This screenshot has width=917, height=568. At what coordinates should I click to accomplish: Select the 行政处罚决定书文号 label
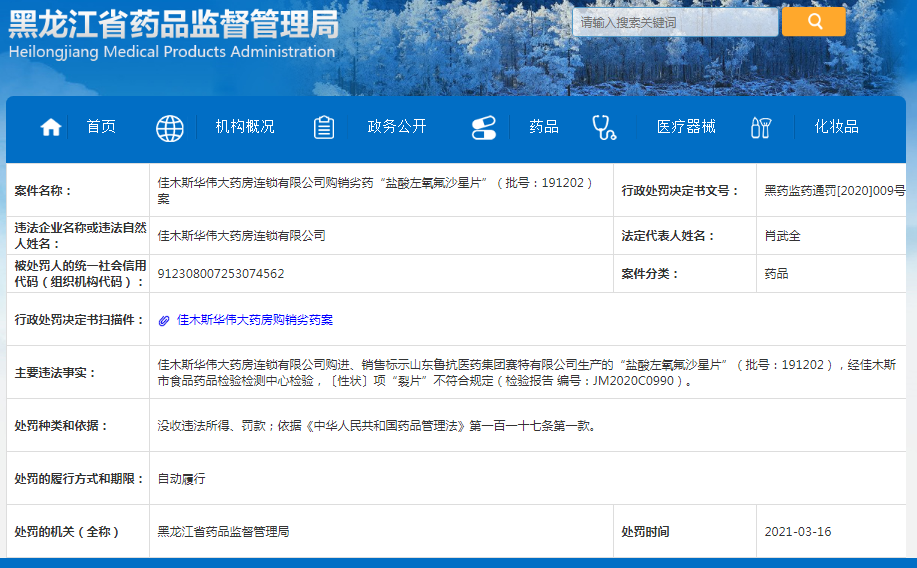pyautogui.click(x=680, y=191)
